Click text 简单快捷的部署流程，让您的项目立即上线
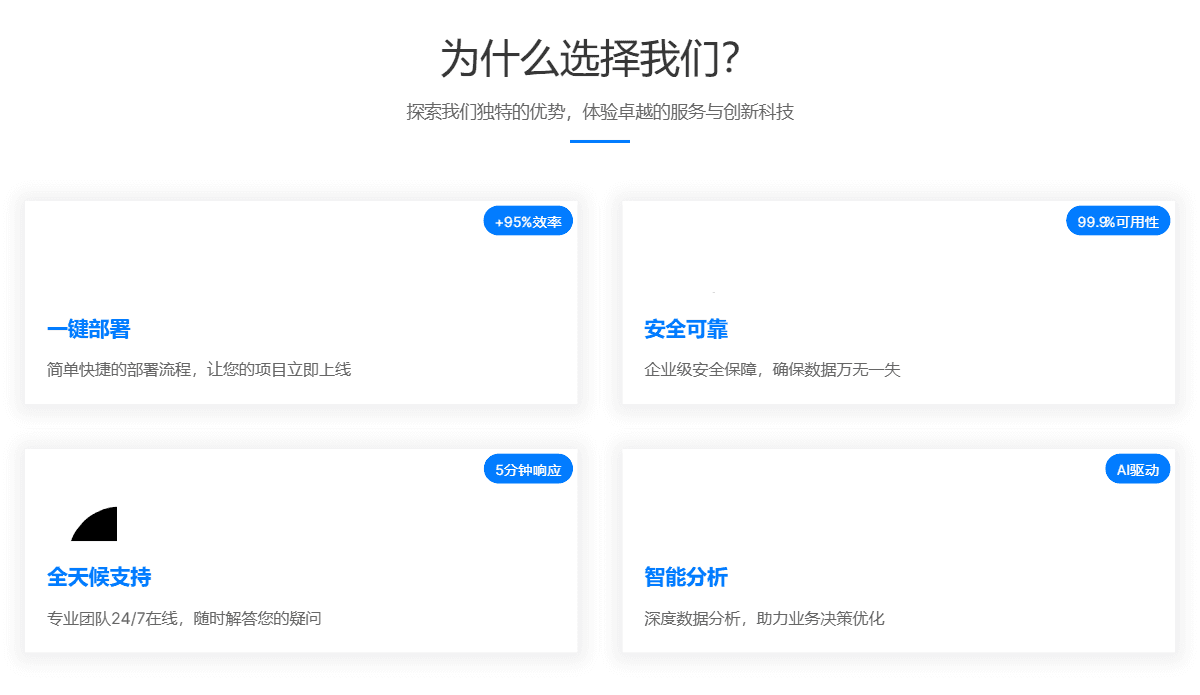Image resolution: width=1200 pixels, height=695 pixels. (x=199, y=369)
